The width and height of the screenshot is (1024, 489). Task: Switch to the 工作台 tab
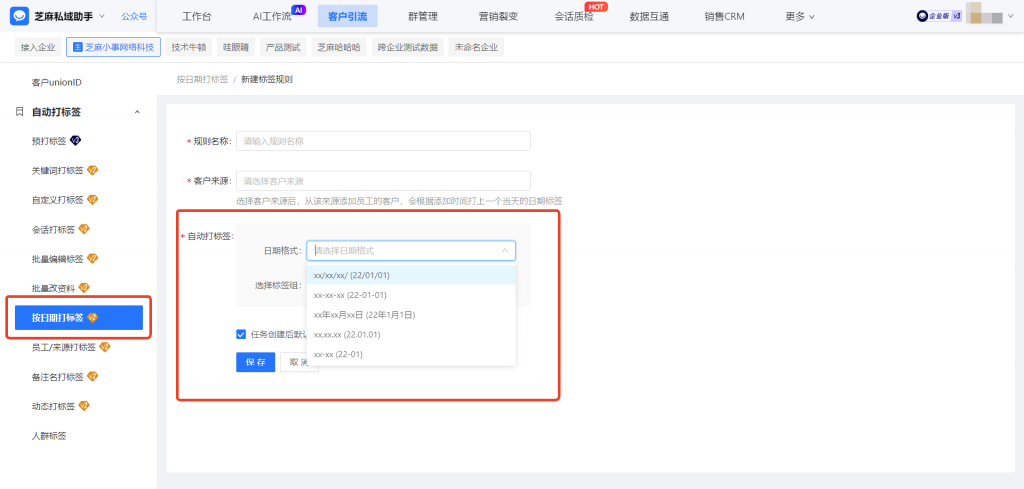[197, 16]
